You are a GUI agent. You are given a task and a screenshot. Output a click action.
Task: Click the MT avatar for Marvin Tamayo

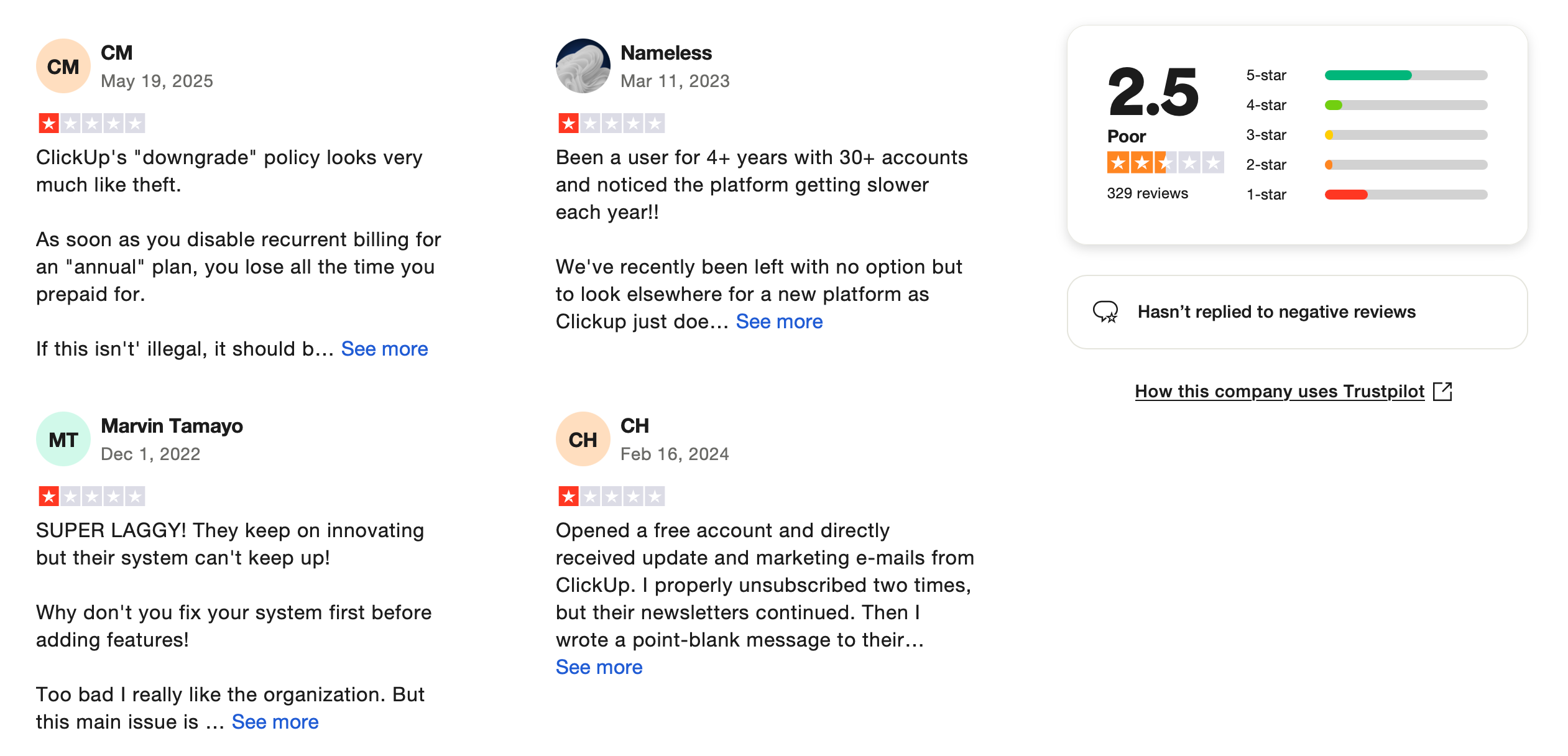[x=63, y=440]
